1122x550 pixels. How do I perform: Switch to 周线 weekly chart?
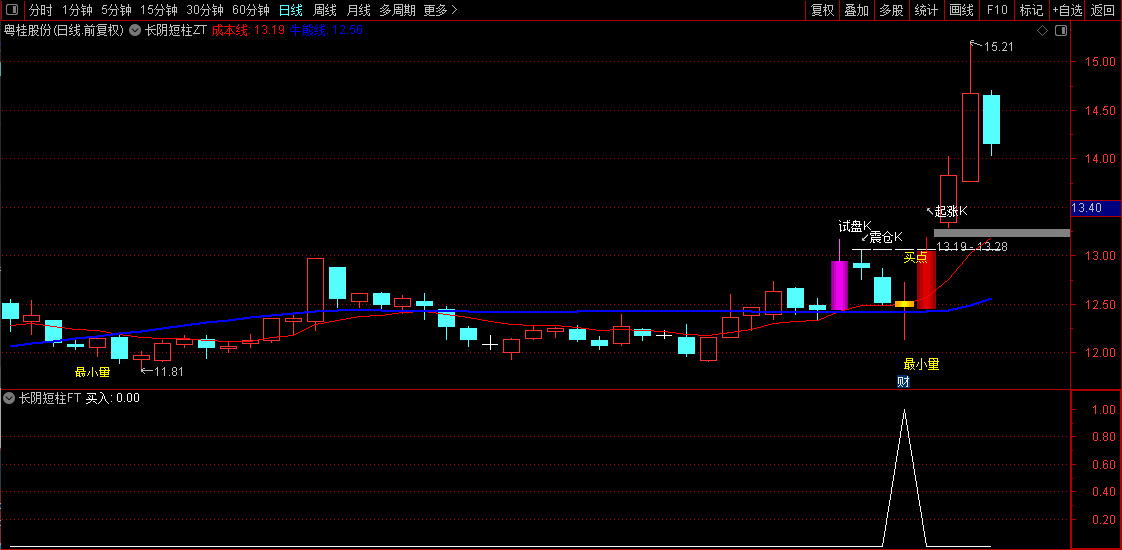(325, 10)
